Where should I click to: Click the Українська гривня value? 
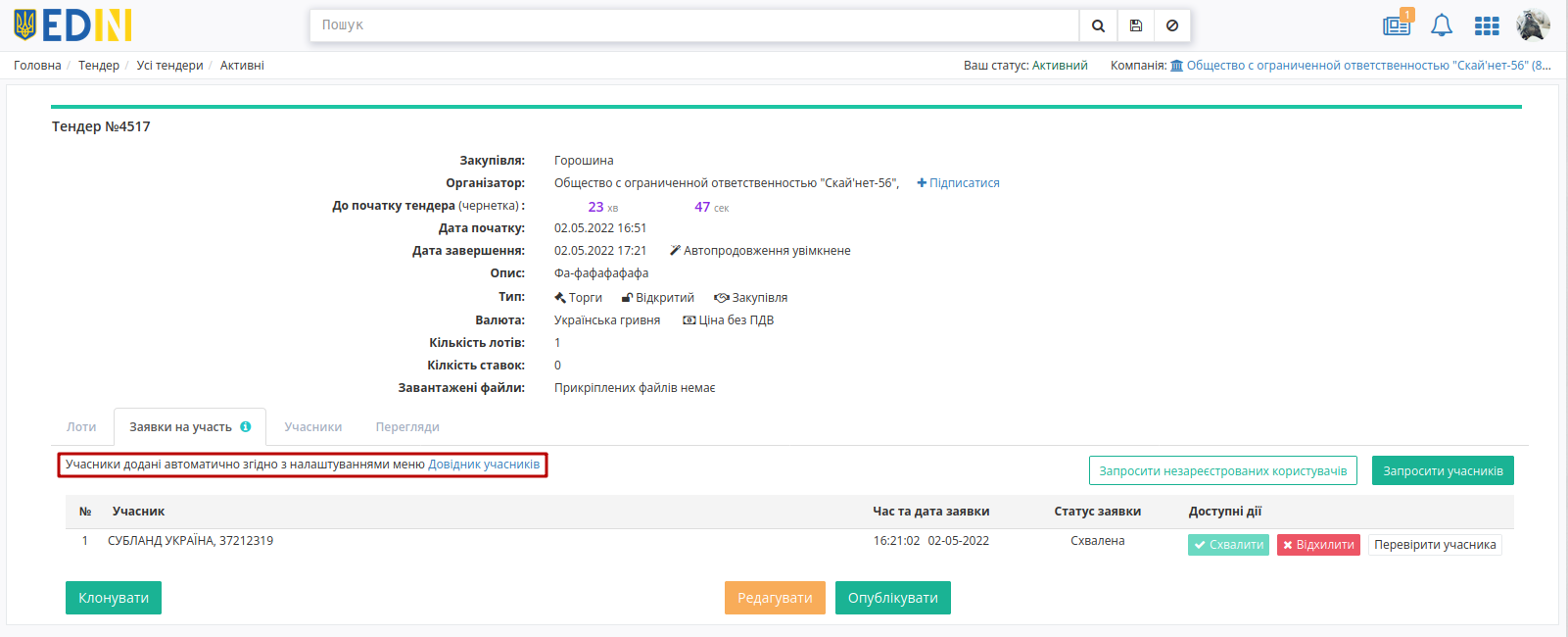(607, 320)
